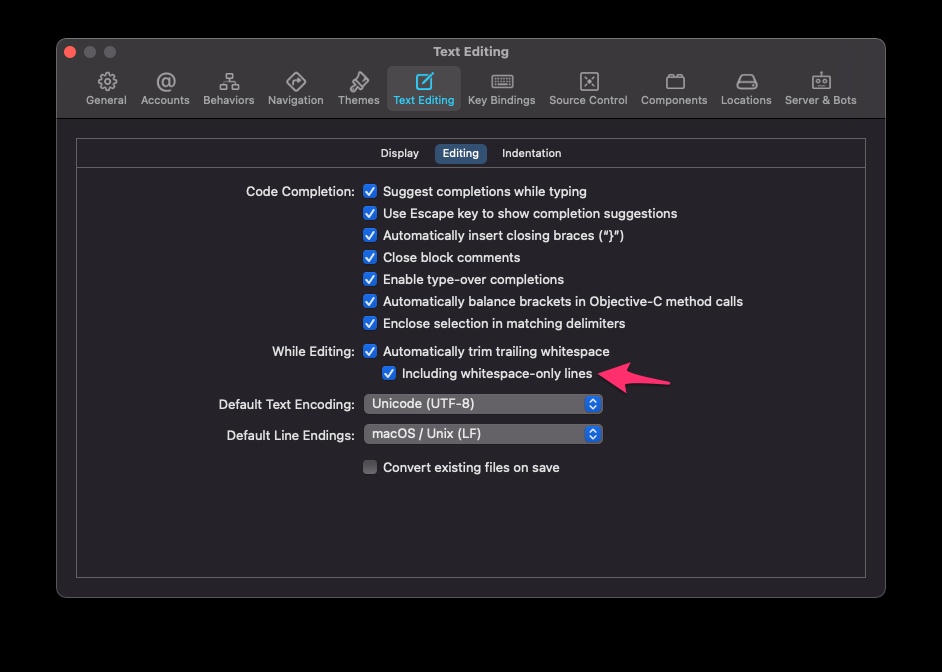Open the Components preferences pane

(674, 89)
